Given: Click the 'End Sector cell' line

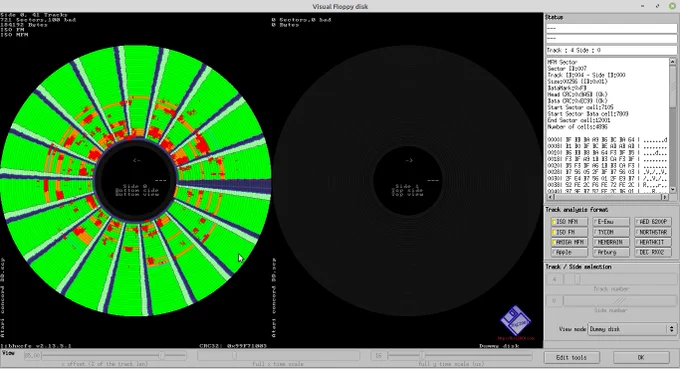Looking at the screenshot, I should pyautogui.click(x=579, y=120).
